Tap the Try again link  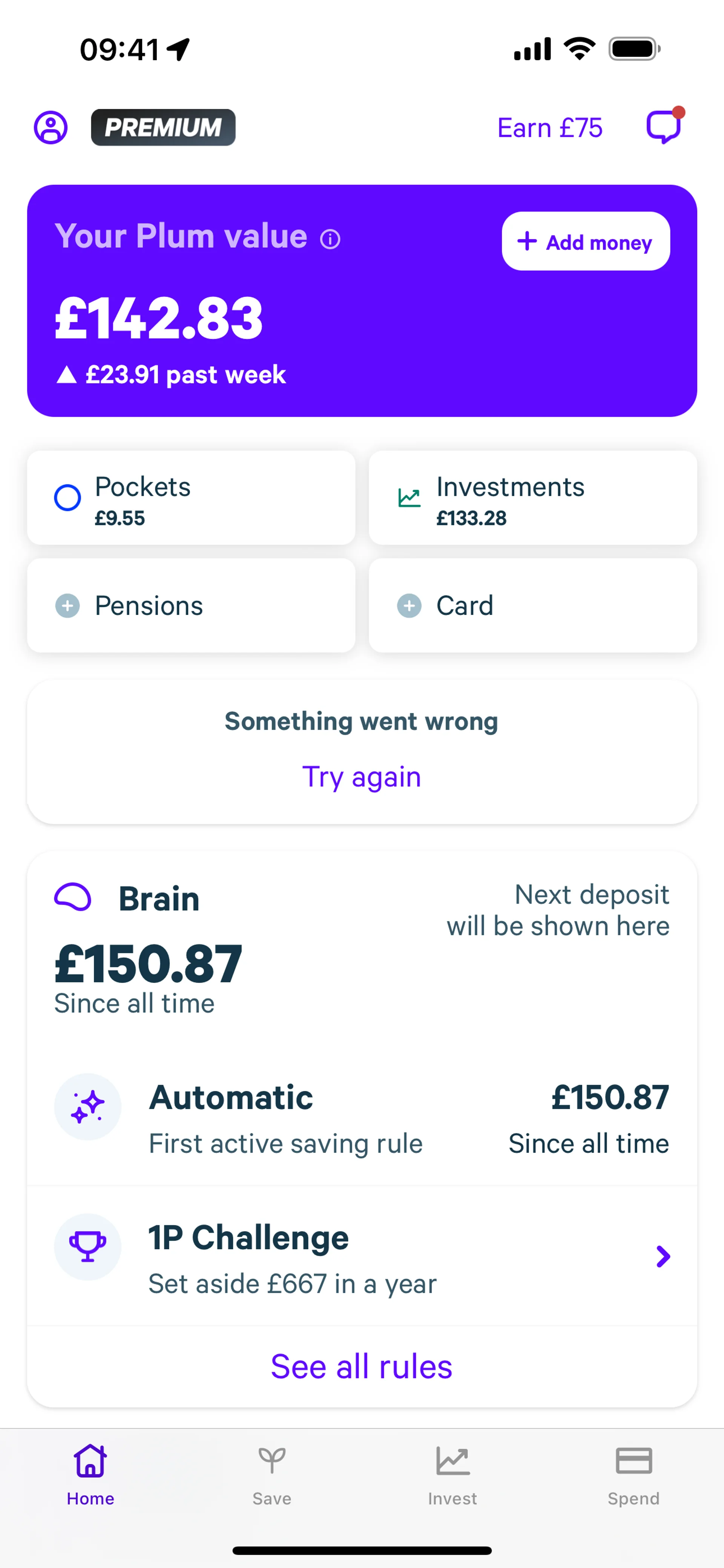[362, 777]
